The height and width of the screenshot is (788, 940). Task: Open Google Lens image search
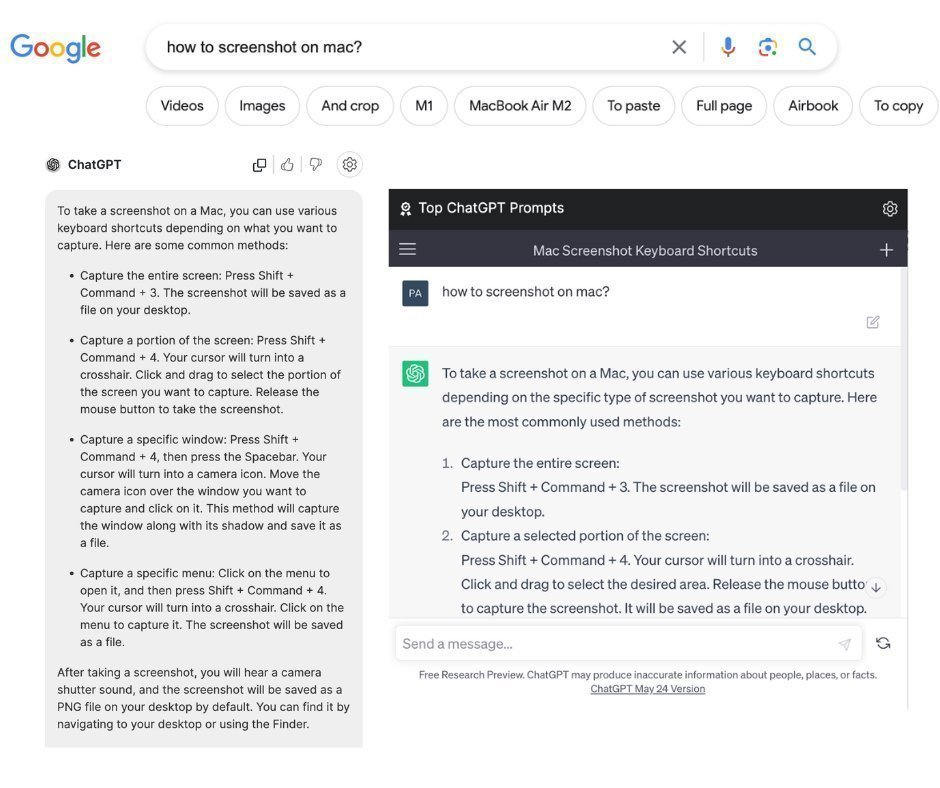(767, 47)
